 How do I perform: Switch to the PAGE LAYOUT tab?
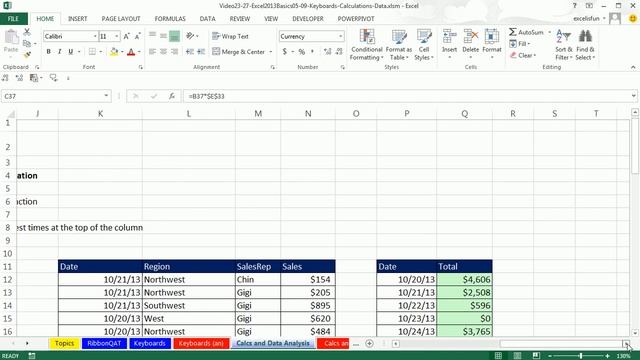click(121, 19)
